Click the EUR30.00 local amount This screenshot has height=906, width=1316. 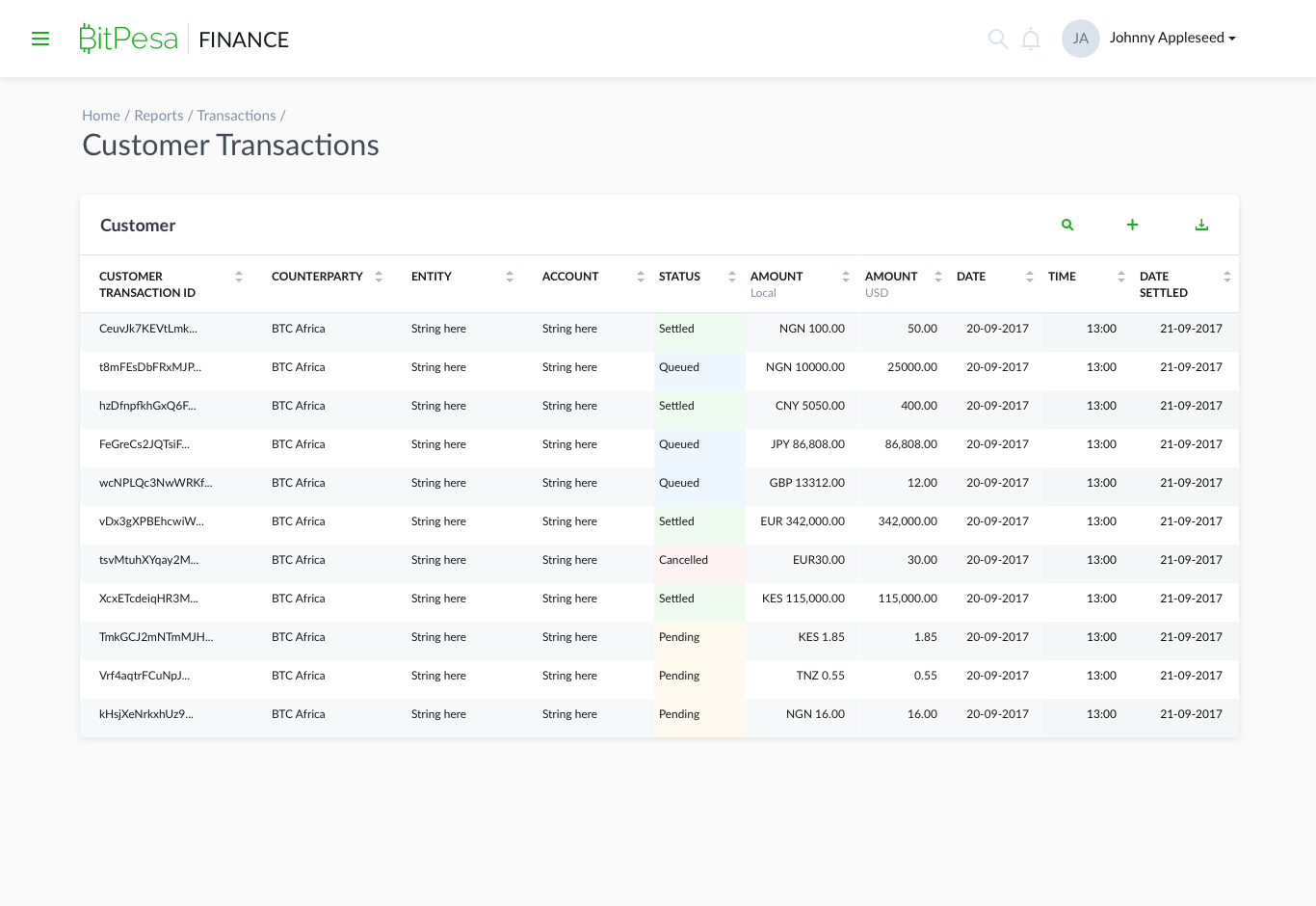click(819, 560)
